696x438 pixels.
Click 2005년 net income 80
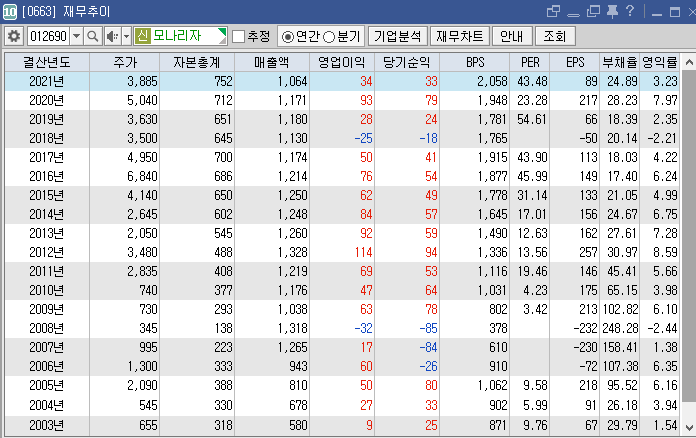click(x=431, y=385)
